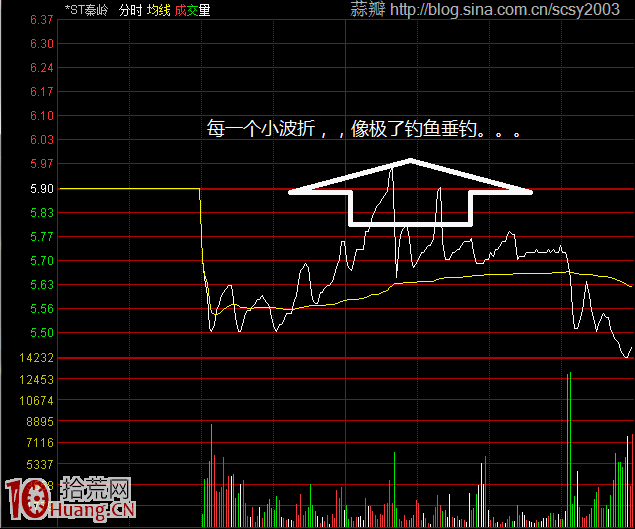Click the green 5.77 price axis label
This screenshot has width=635, height=529.
(42, 236)
